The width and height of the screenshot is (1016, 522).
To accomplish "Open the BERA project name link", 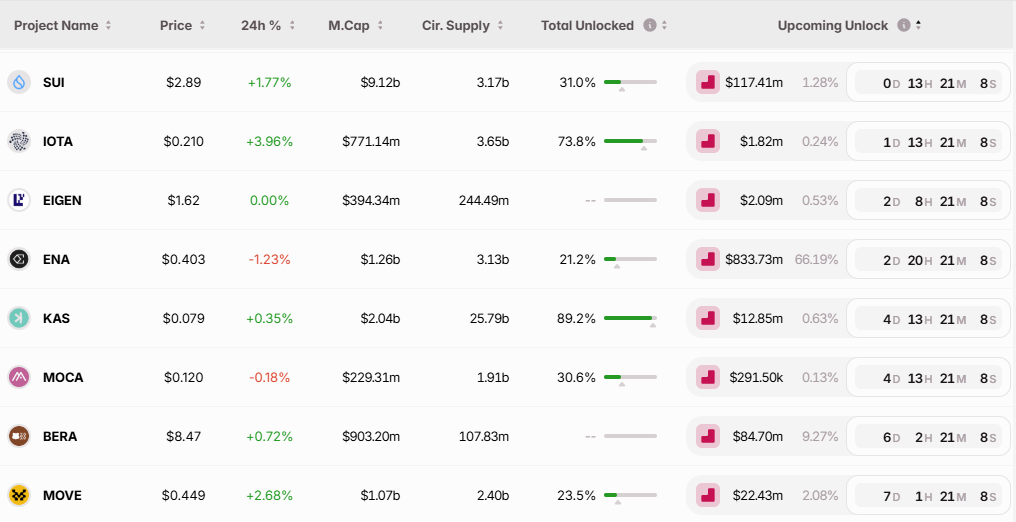I will coord(60,437).
